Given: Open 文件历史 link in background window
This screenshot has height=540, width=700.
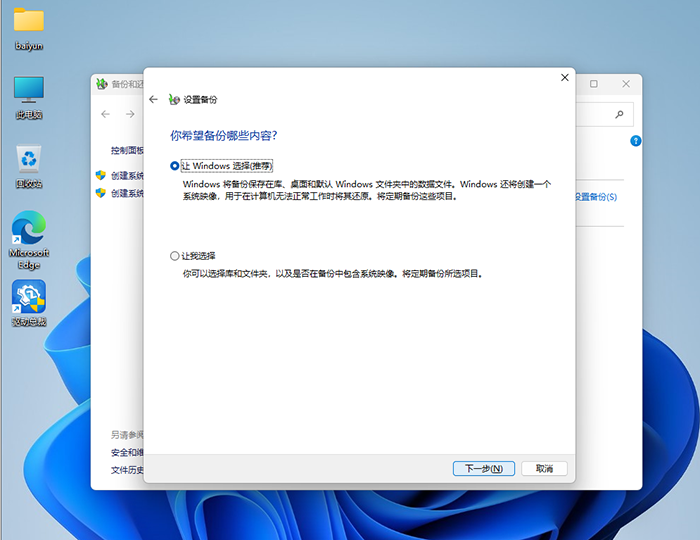Looking at the screenshot, I should click(127, 470).
